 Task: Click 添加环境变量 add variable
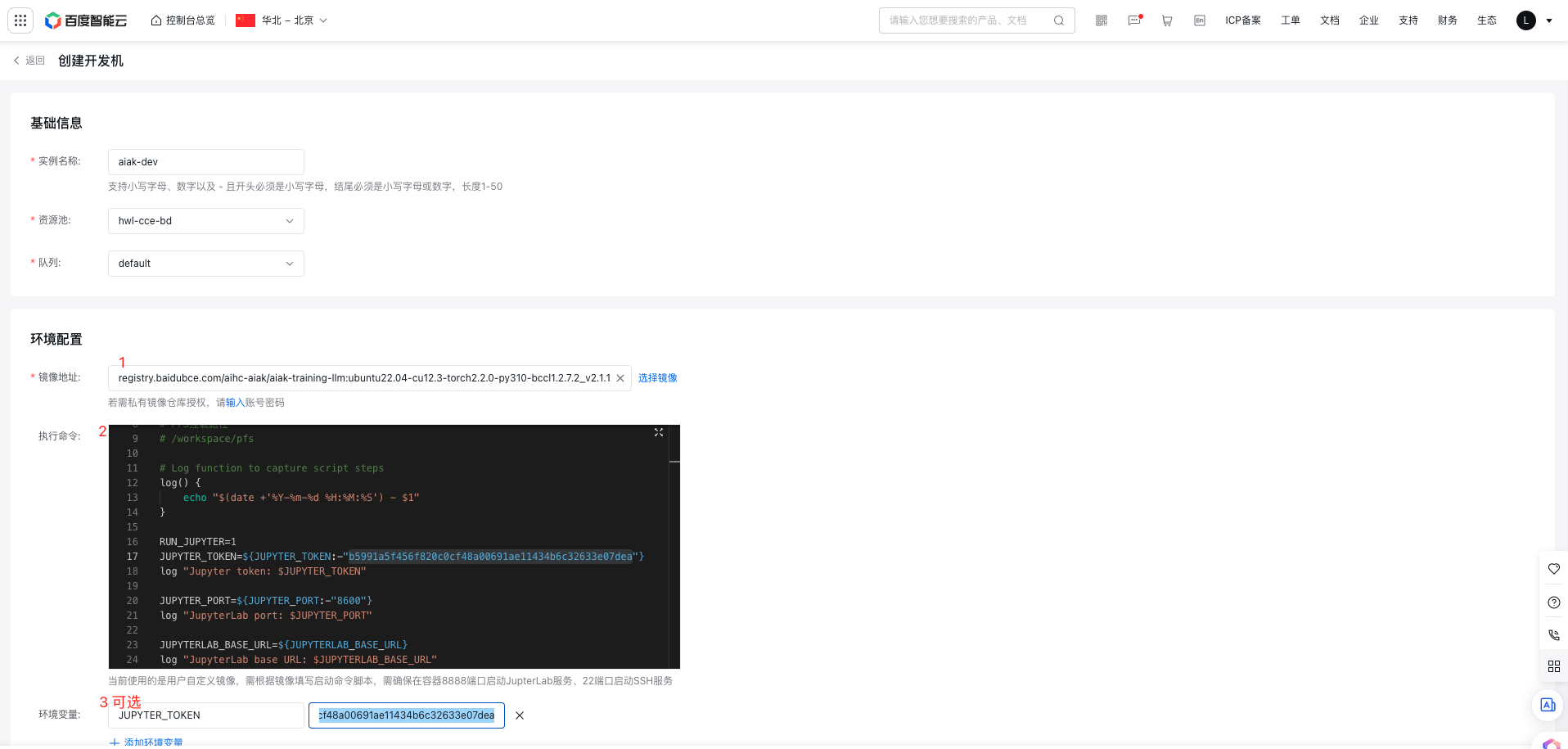[146, 742]
